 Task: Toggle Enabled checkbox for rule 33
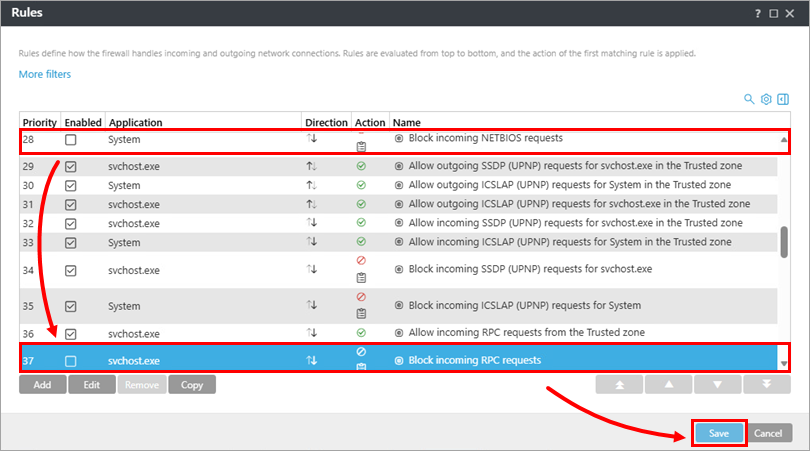pyautogui.click(x=71, y=243)
